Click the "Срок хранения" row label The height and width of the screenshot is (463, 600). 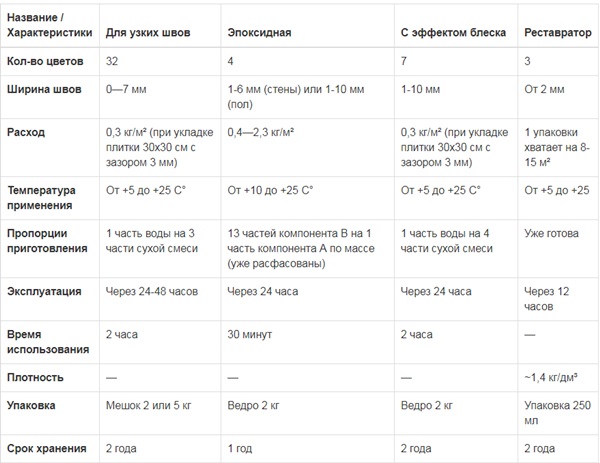pyautogui.click(x=45, y=448)
